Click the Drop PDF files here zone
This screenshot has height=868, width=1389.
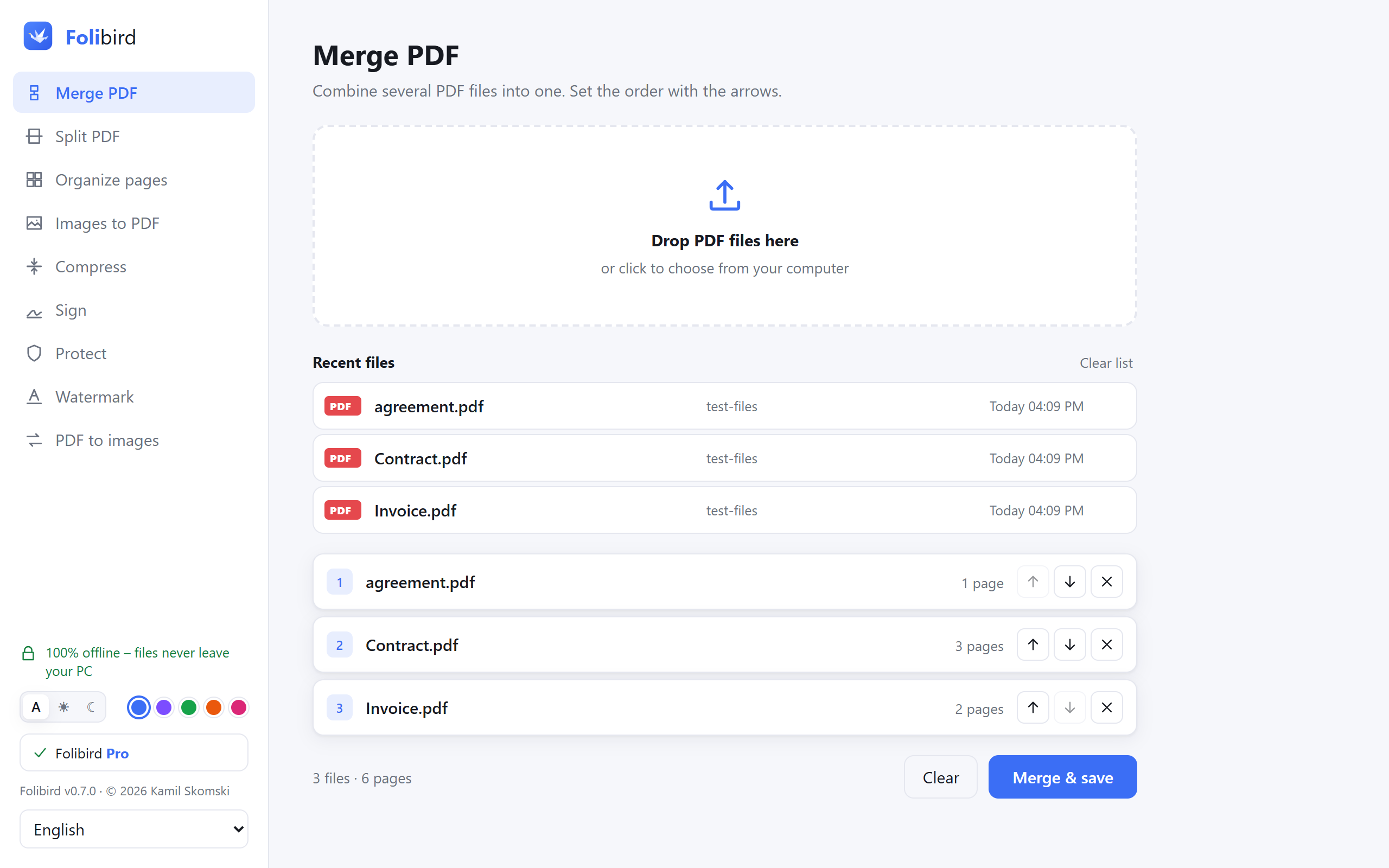(x=724, y=226)
